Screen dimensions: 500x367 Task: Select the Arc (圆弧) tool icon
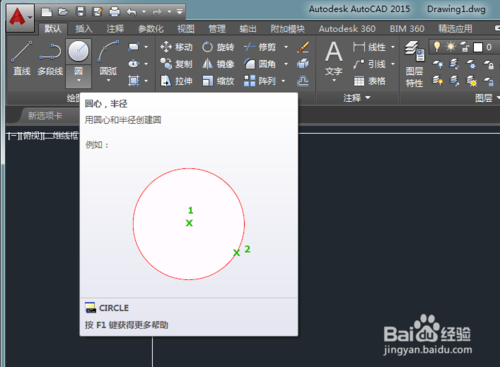point(108,52)
